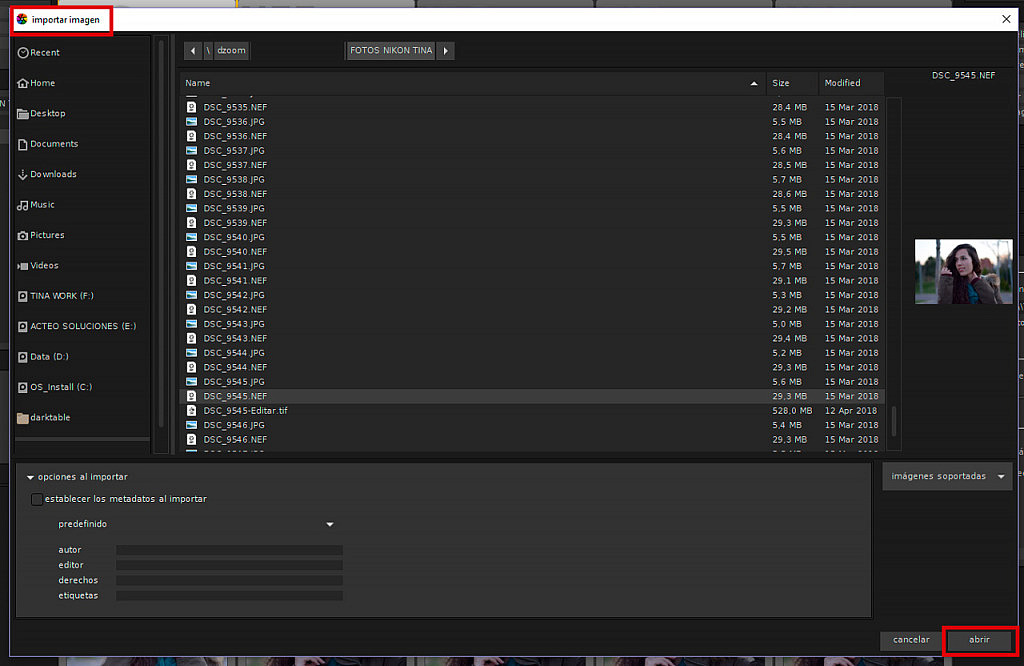Open the Desktop folder shortcut
The image size is (1024, 666).
[47, 113]
